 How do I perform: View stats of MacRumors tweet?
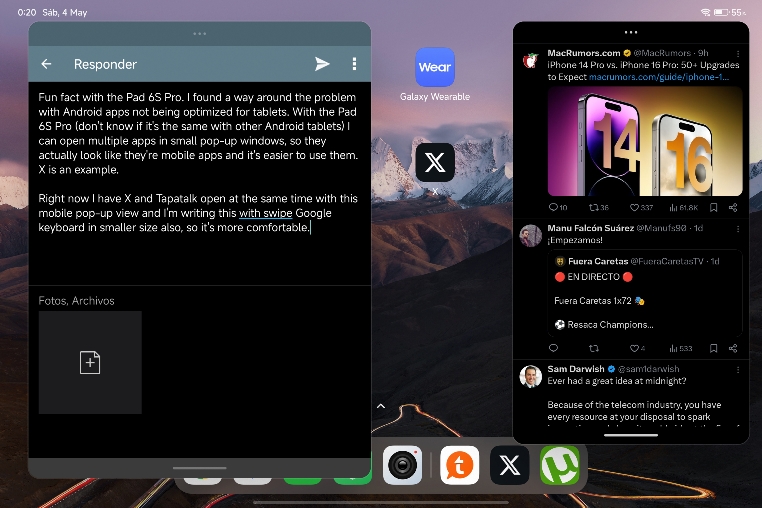click(x=683, y=208)
